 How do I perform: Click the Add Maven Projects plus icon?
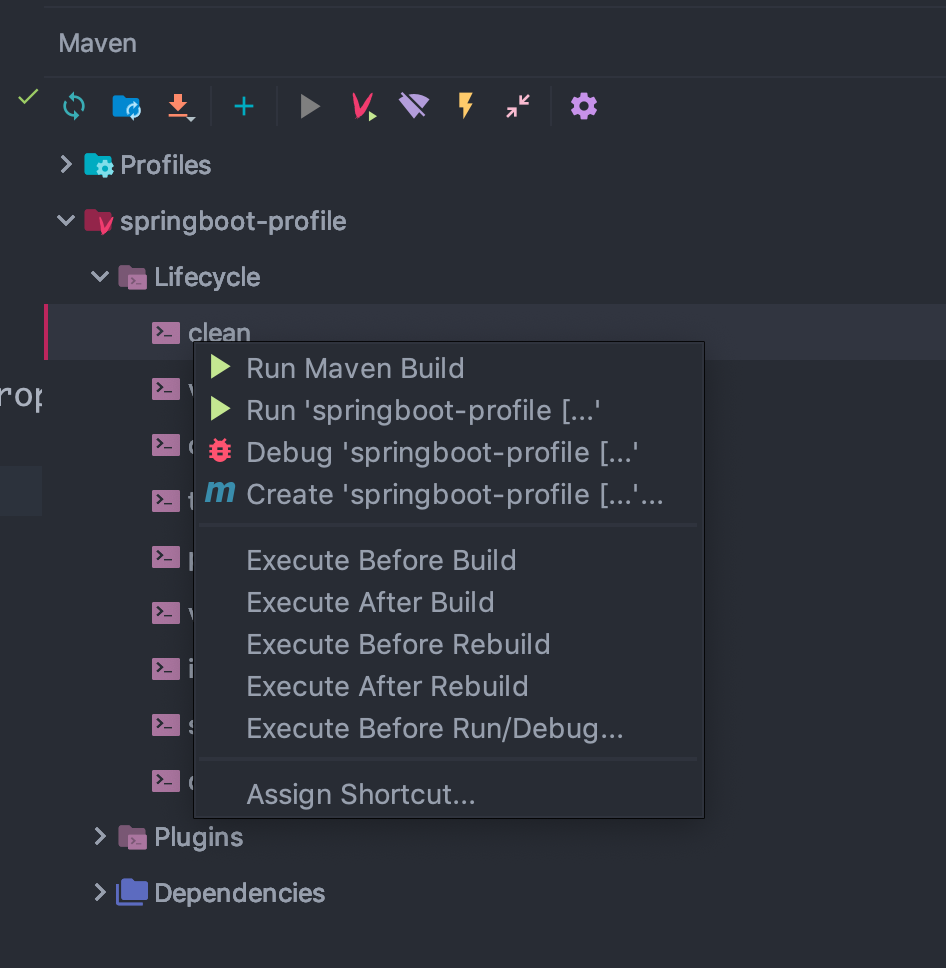[x=244, y=106]
